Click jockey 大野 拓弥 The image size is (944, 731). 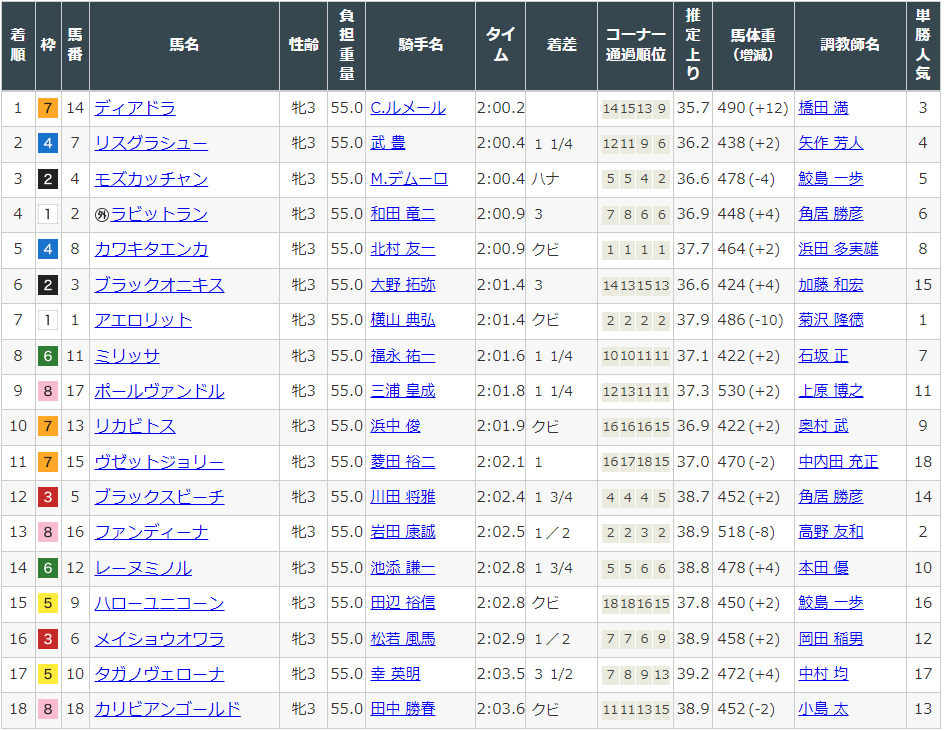pos(403,284)
